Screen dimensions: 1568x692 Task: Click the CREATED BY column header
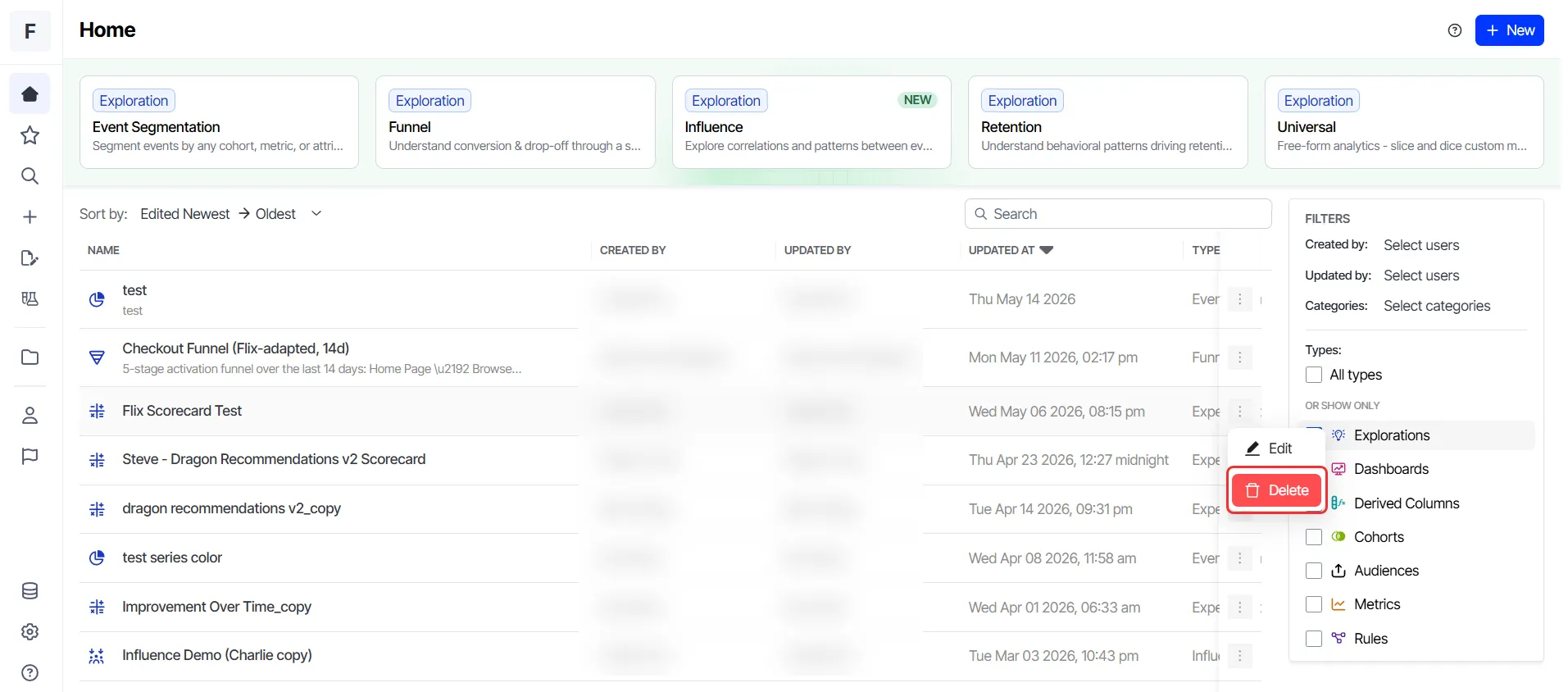point(633,250)
